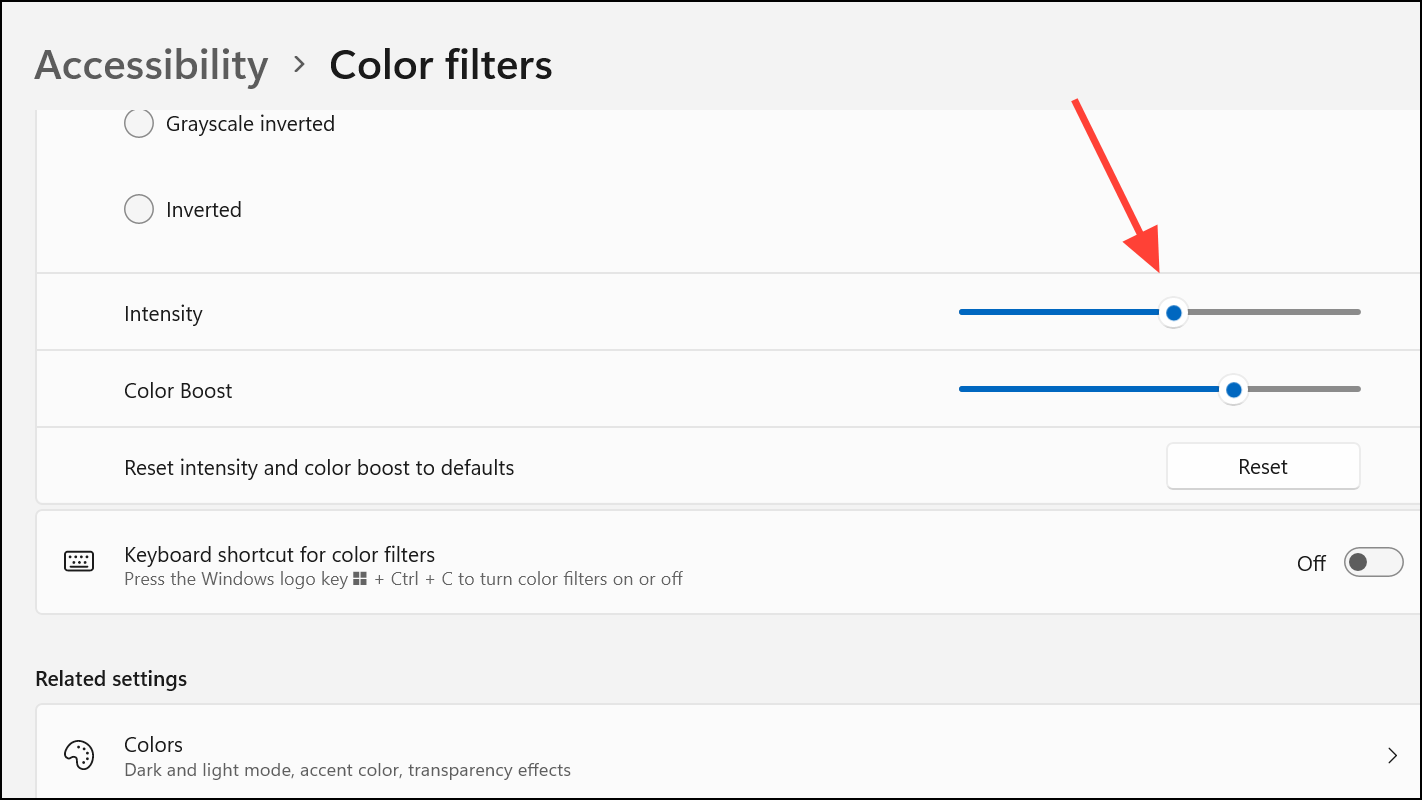Click the Windows logo icon in the shortcut description

point(360,579)
